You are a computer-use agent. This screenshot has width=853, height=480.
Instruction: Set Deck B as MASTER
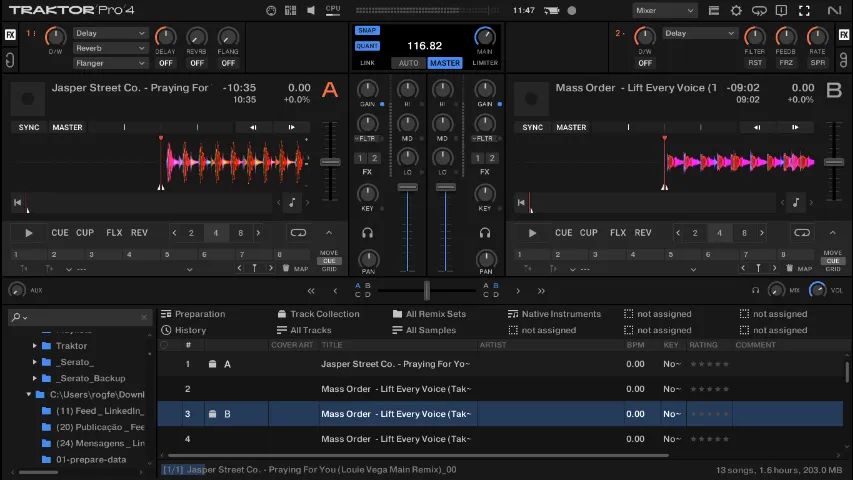(x=571, y=127)
